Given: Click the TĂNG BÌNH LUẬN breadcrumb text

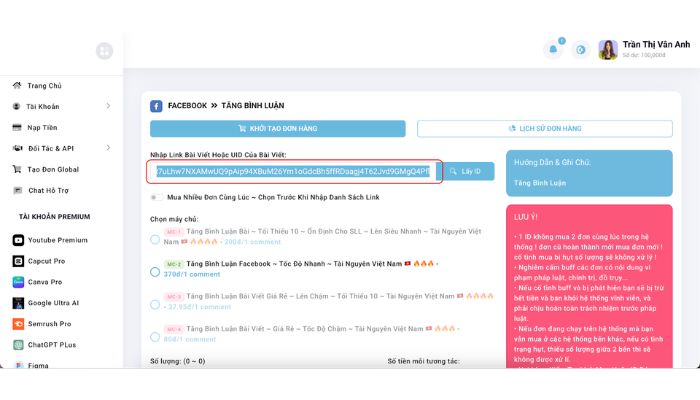Looking at the screenshot, I should click(x=253, y=106).
